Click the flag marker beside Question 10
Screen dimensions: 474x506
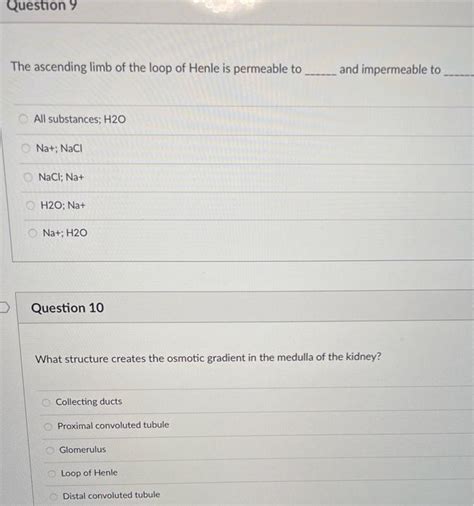4,307
